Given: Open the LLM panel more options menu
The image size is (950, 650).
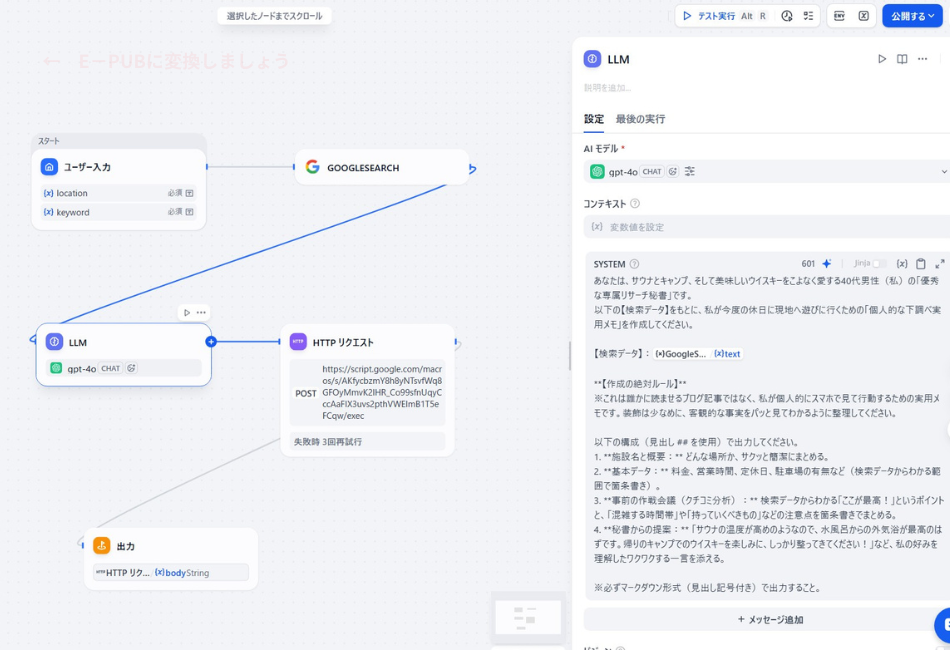Looking at the screenshot, I should click(x=924, y=59).
